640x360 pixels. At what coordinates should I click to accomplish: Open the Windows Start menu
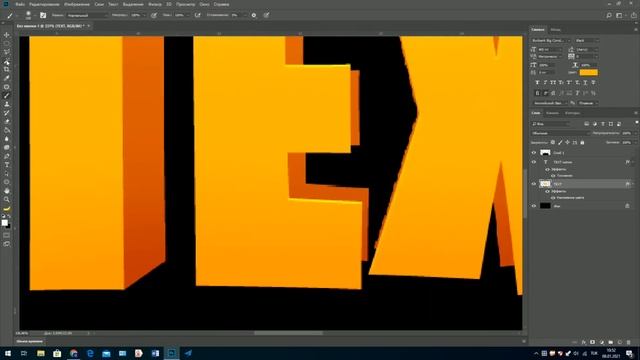click(8, 353)
